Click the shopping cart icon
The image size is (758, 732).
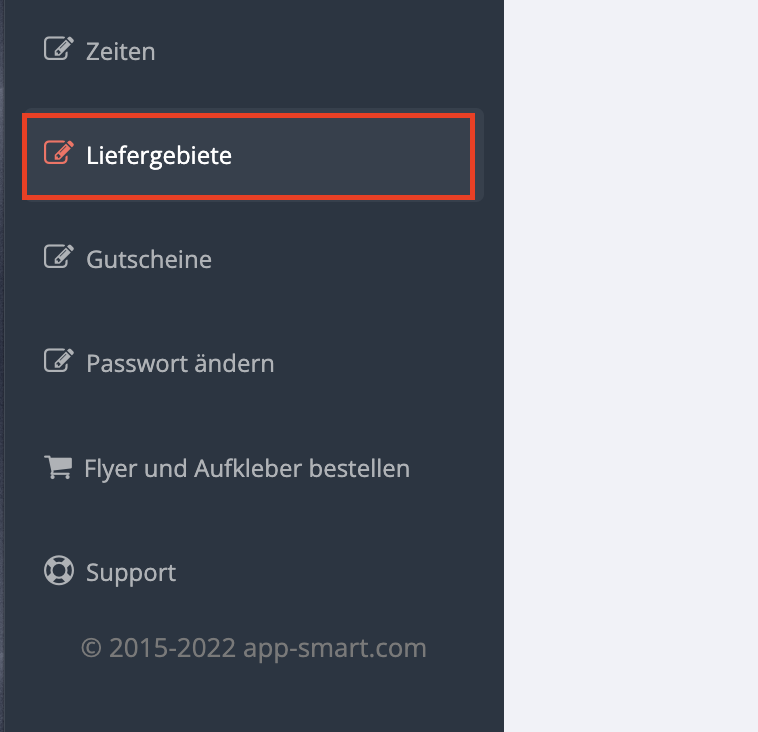coord(58,467)
